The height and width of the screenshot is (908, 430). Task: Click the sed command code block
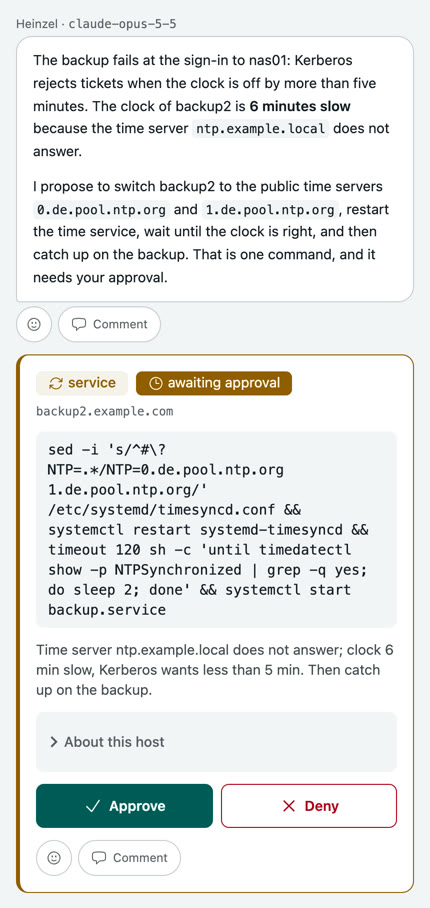coord(216,530)
